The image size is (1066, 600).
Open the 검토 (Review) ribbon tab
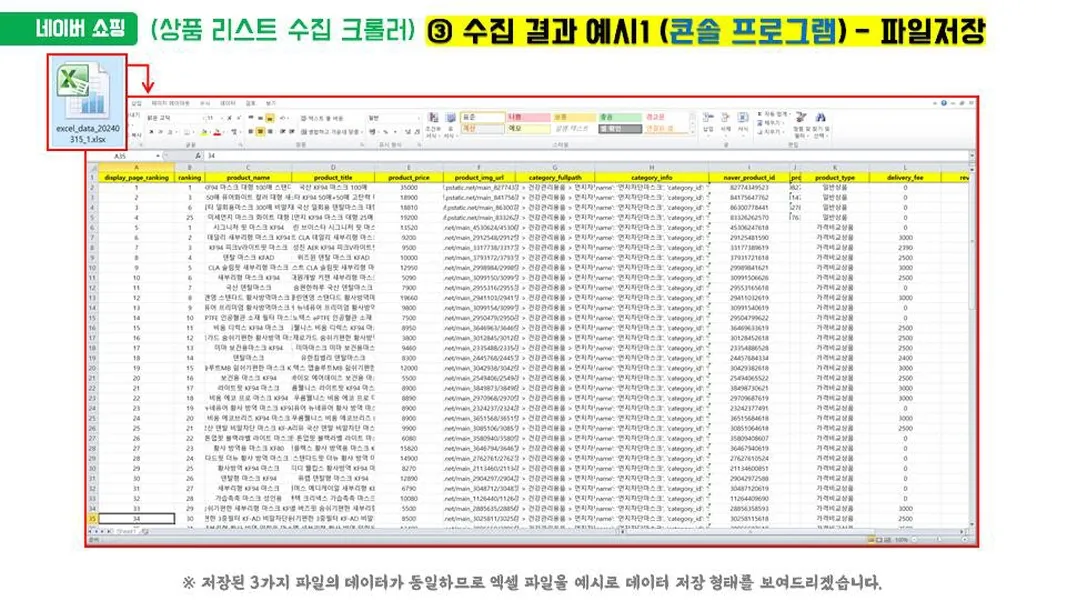(x=250, y=103)
